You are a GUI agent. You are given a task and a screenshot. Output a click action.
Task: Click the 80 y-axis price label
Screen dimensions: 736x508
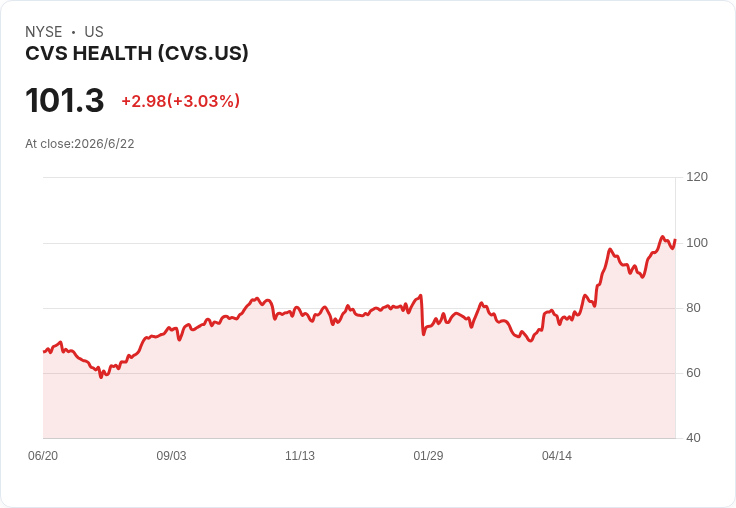[693, 308]
